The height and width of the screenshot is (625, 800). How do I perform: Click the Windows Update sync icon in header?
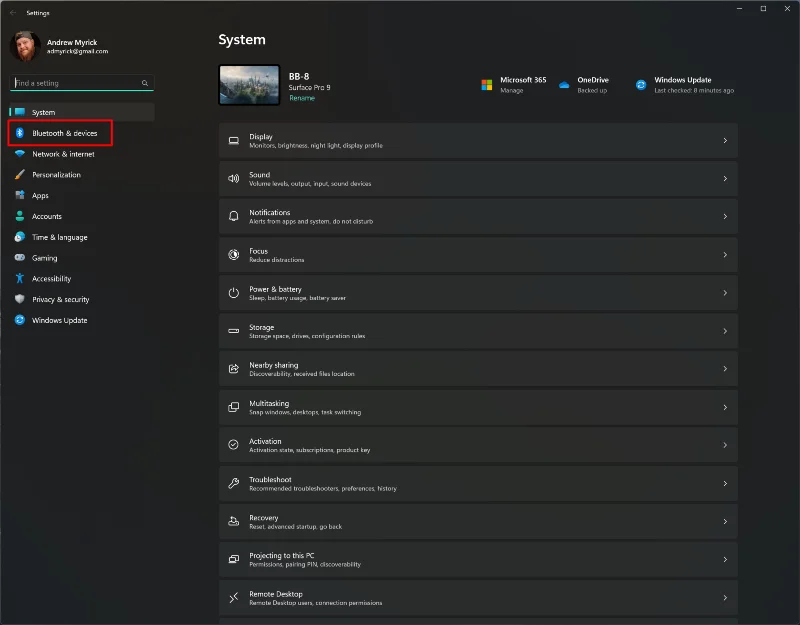click(x=641, y=85)
